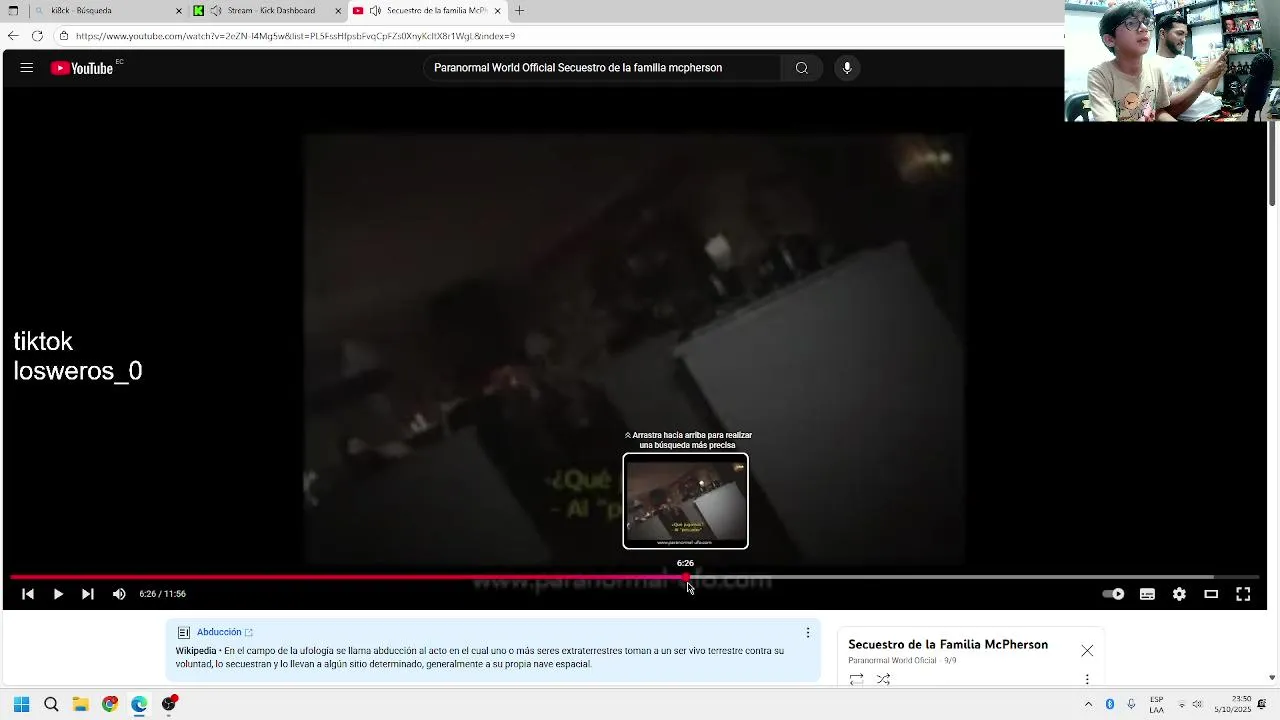The height and width of the screenshot is (720, 1280).
Task: Open the Paranormal World Oficial channel link
Action: 892,661
